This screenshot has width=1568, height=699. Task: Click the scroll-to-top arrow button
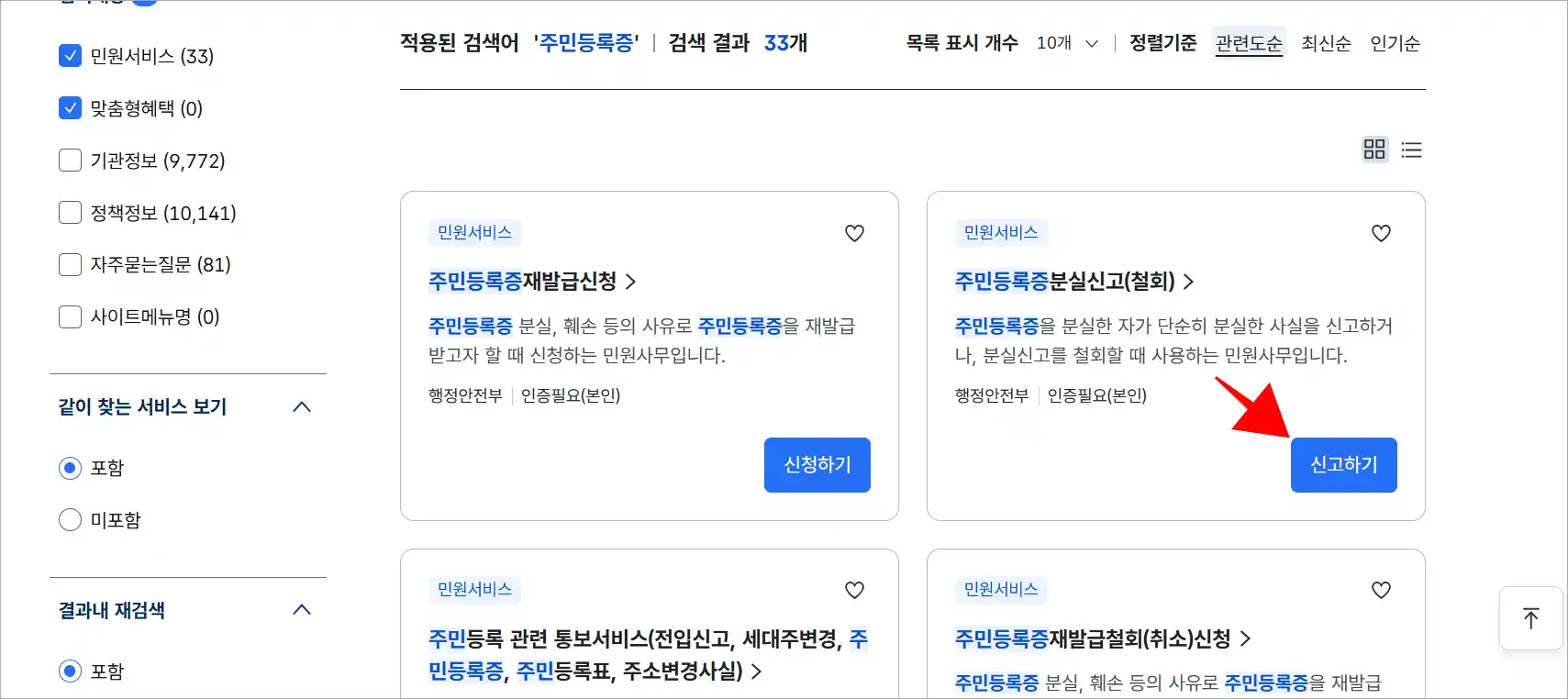[x=1530, y=618]
